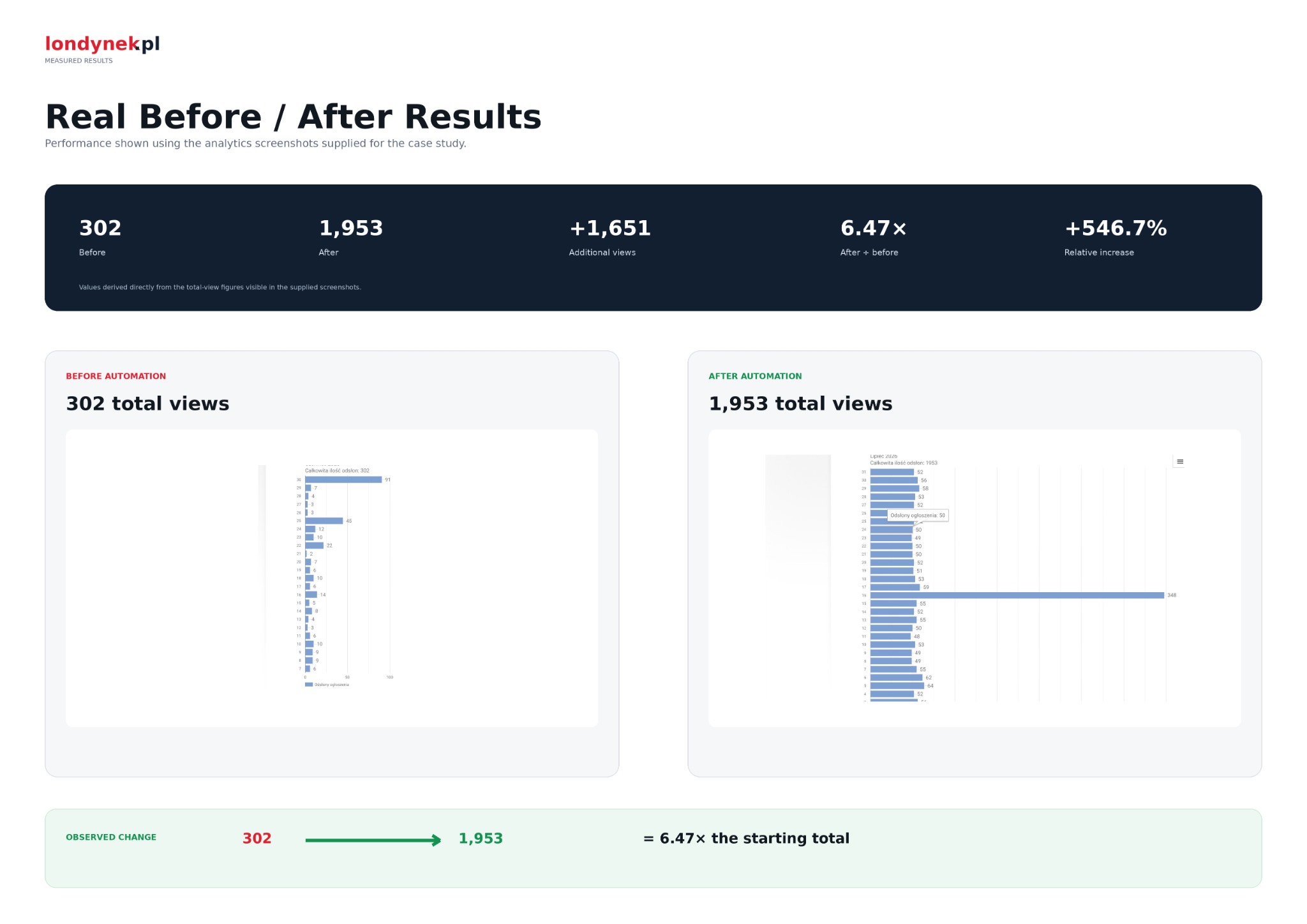Click the green '1,953' in observed change bar

[481, 838]
